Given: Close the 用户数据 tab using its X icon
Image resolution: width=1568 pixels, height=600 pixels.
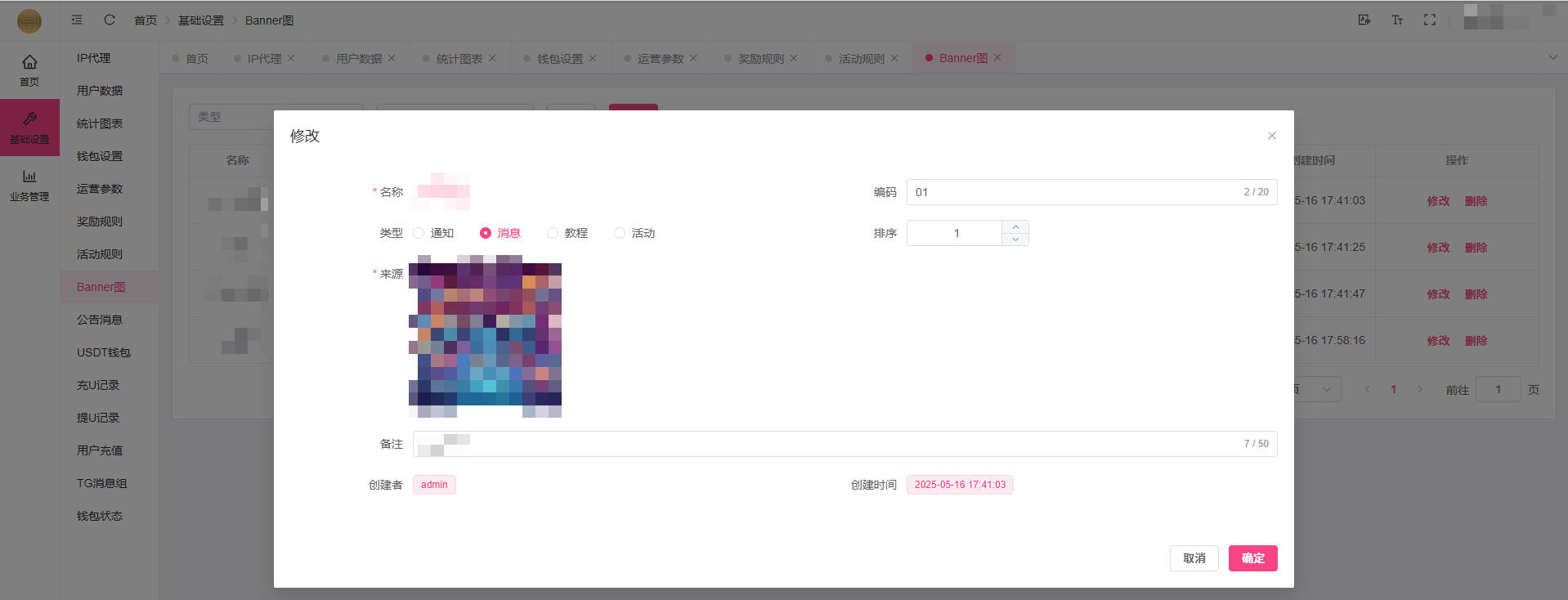Looking at the screenshot, I should (392, 58).
